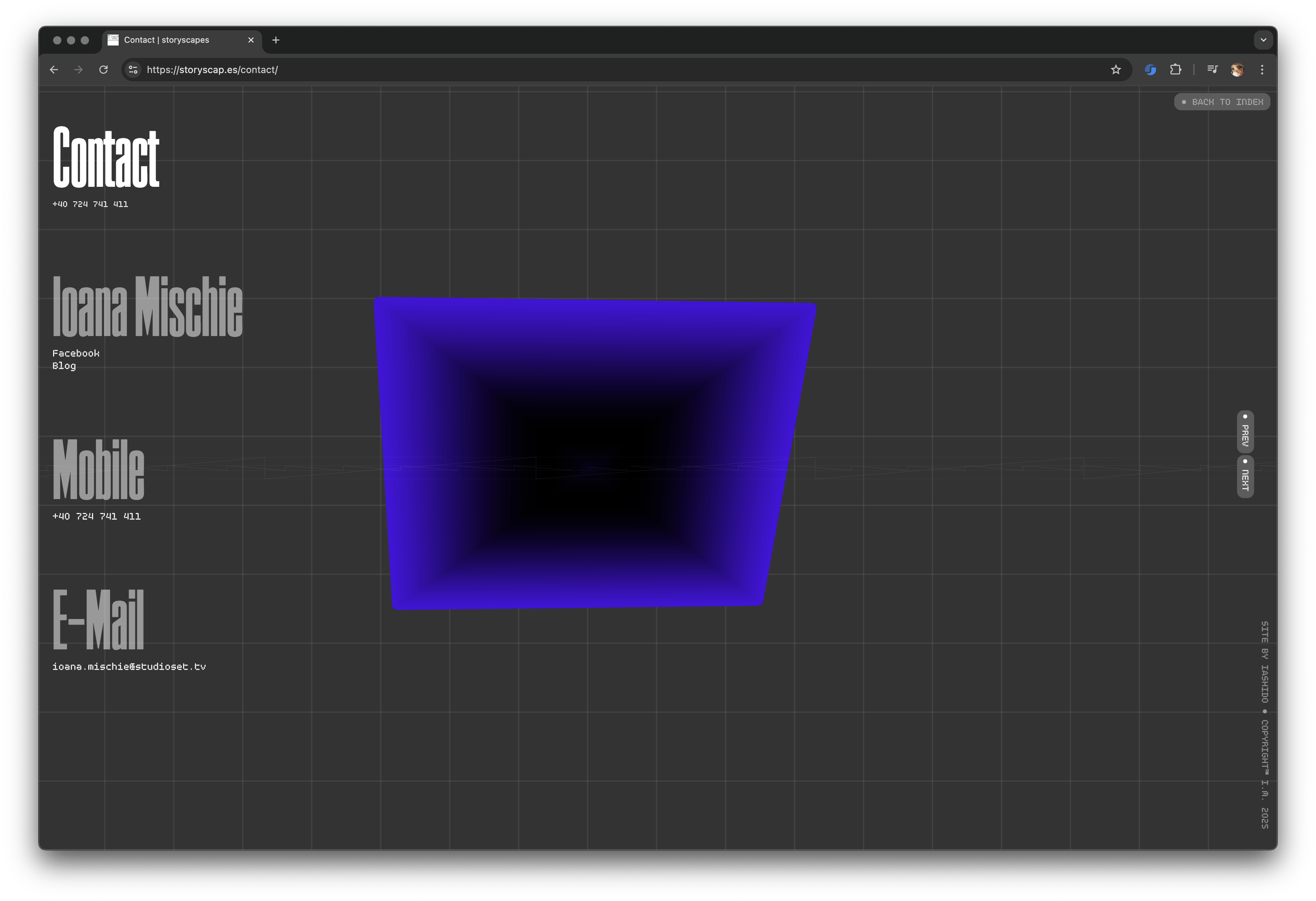
Task: Expand the tab search chevron
Action: 1263,40
